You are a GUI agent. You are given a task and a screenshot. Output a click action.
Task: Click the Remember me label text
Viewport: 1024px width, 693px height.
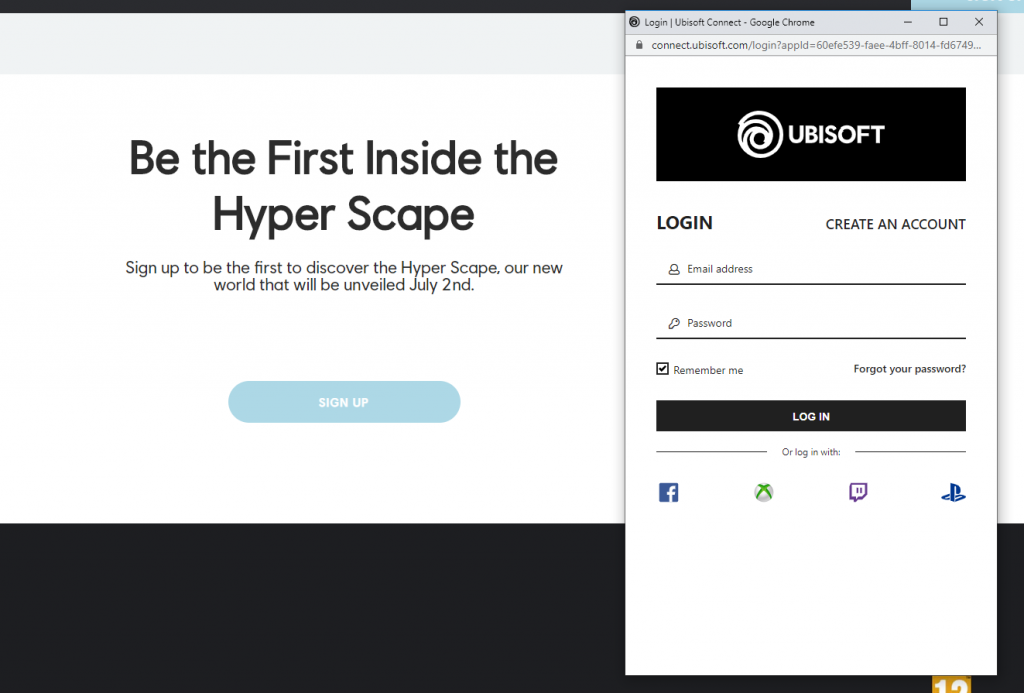pyautogui.click(x=708, y=370)
